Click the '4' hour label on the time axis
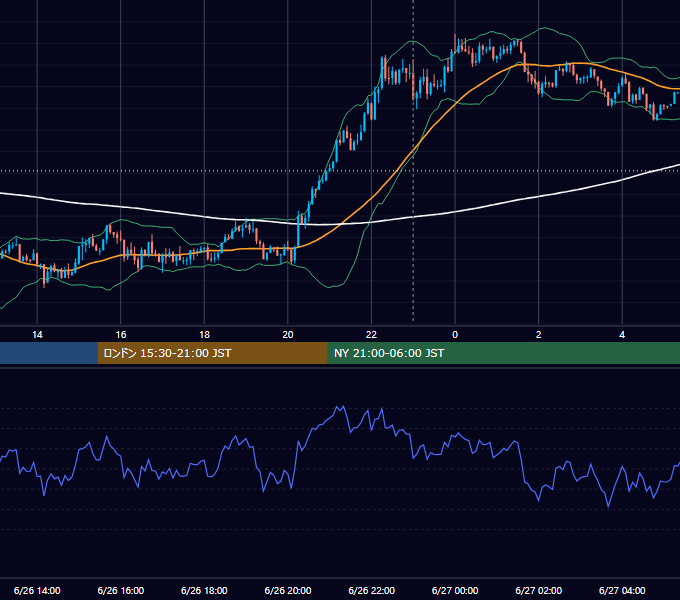 point(622,335)
